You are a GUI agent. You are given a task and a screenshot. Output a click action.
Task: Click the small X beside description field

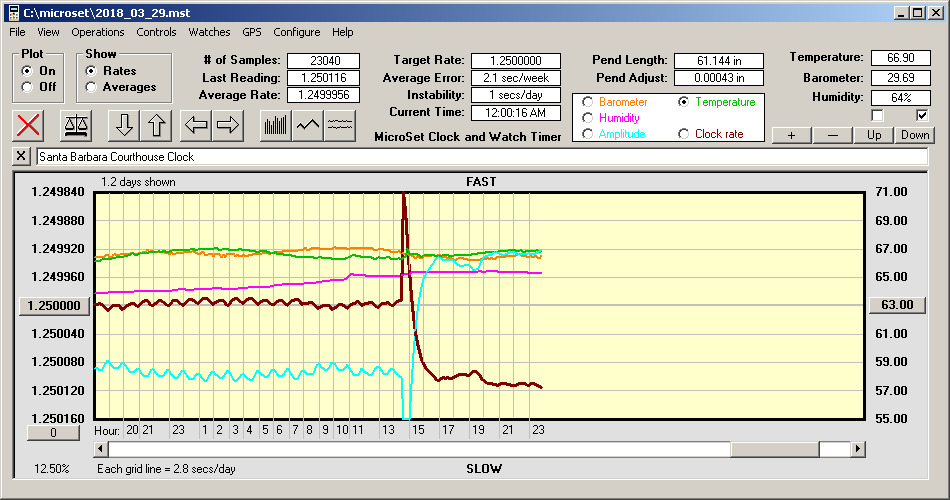(21, 156)
